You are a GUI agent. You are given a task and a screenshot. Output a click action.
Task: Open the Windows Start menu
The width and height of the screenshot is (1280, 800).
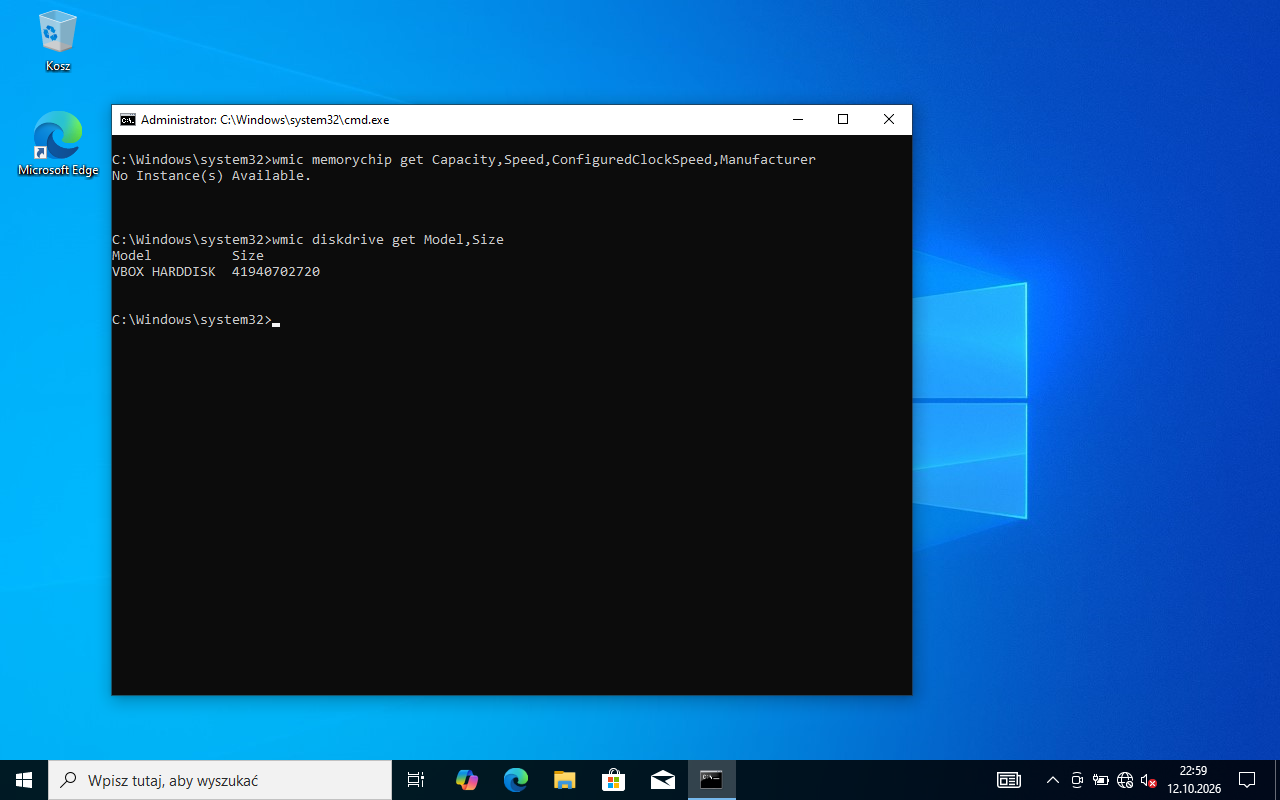click(24, 780)
